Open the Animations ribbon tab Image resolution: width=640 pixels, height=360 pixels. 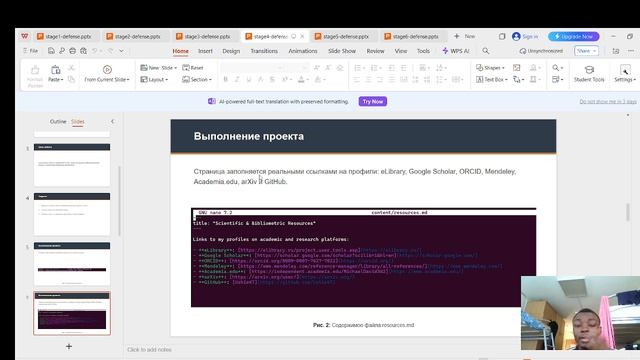point(303,51)
